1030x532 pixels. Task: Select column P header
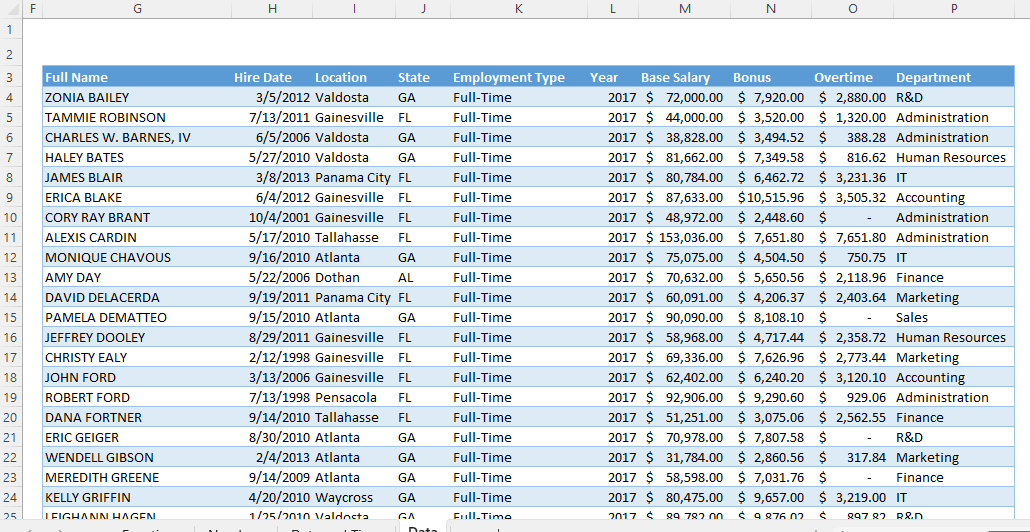pyautogui.click(x=954, y=9)
